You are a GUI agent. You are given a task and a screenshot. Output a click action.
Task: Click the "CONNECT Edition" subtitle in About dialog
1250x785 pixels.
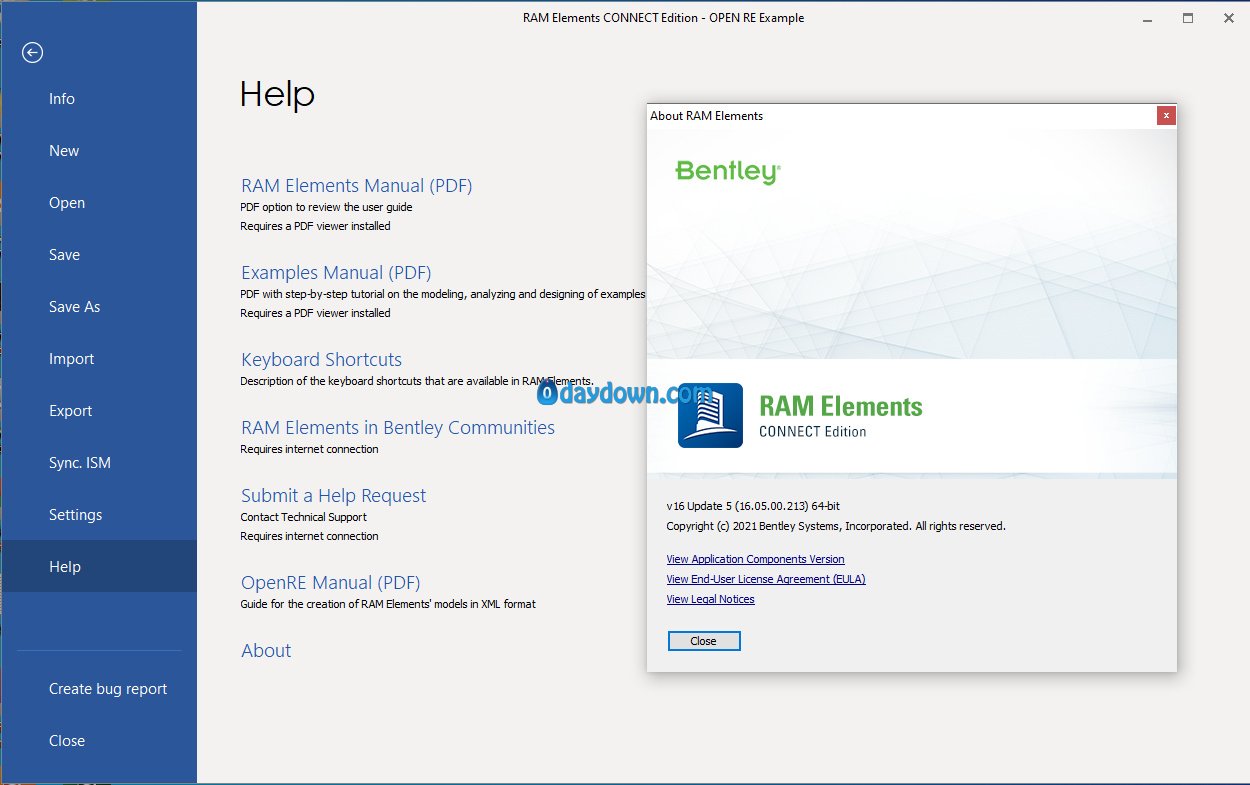coord(812,432)
